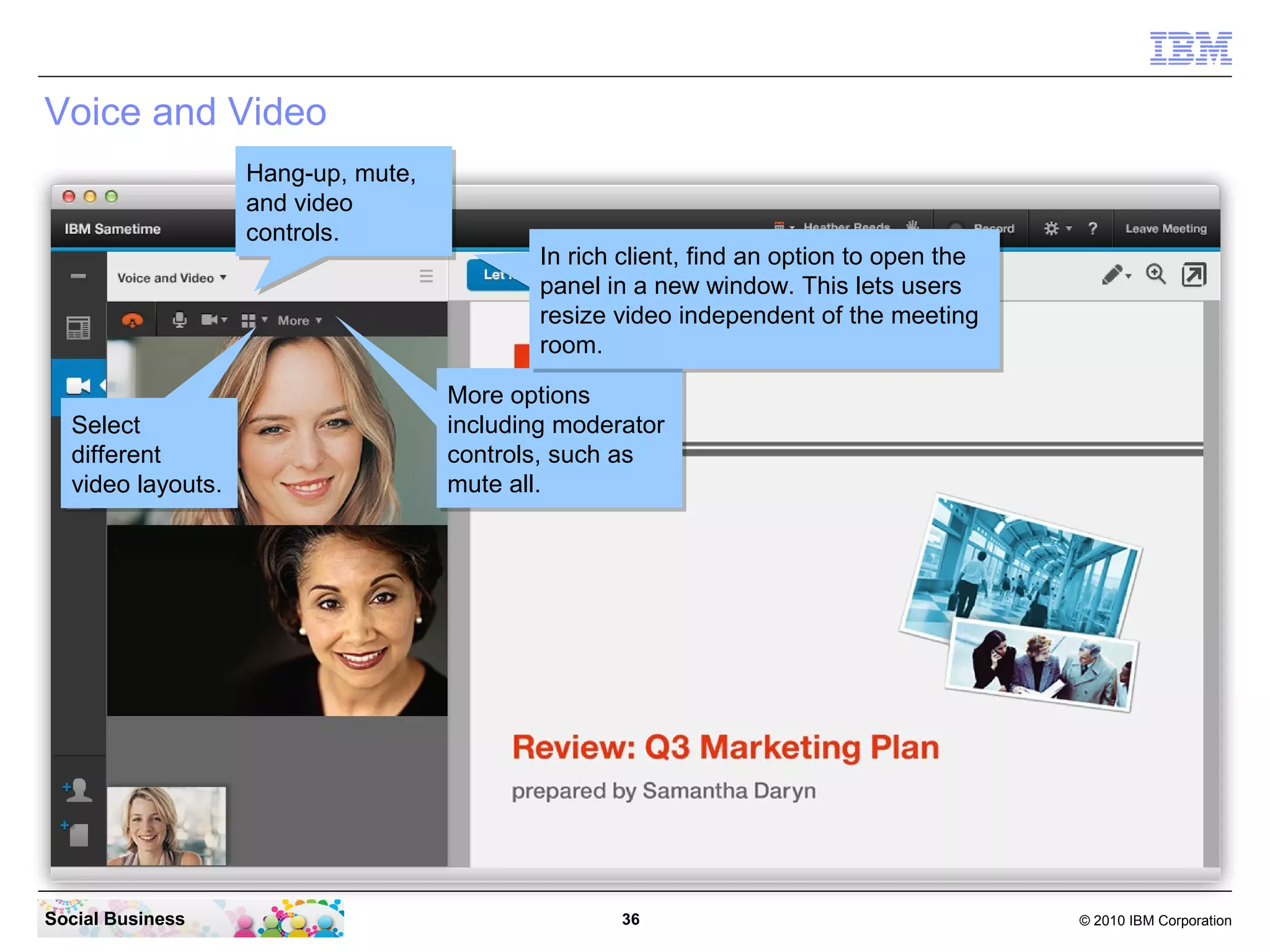Open the More options dropdown

coord(300,320)
